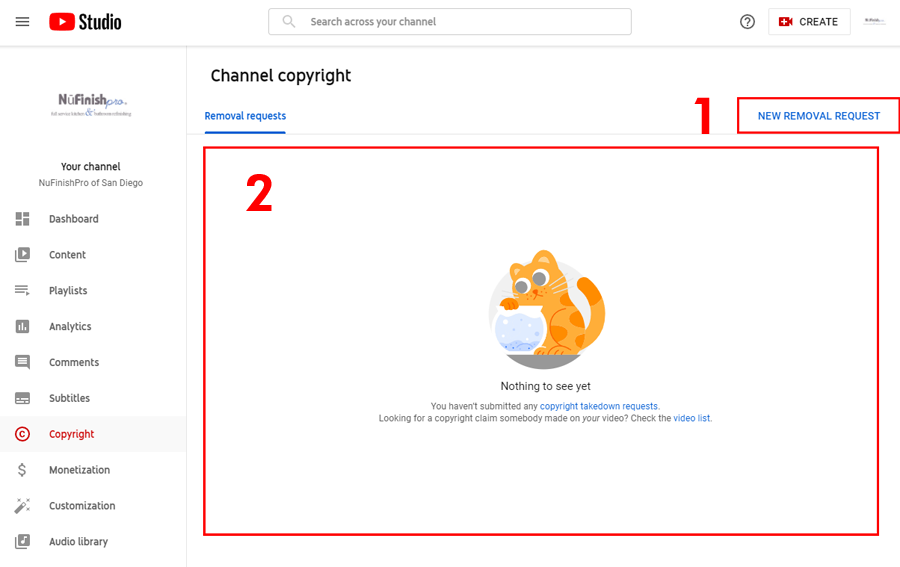Click the help question mark icon
This screenshot has width=900, height=567.
[x=747, y=22]
